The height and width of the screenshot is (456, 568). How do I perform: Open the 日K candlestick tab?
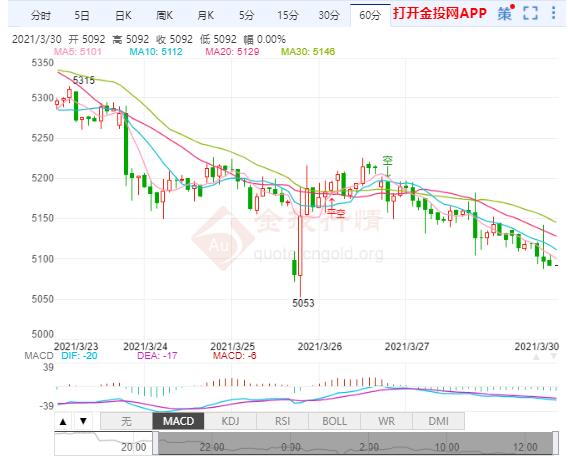[123, 15]
